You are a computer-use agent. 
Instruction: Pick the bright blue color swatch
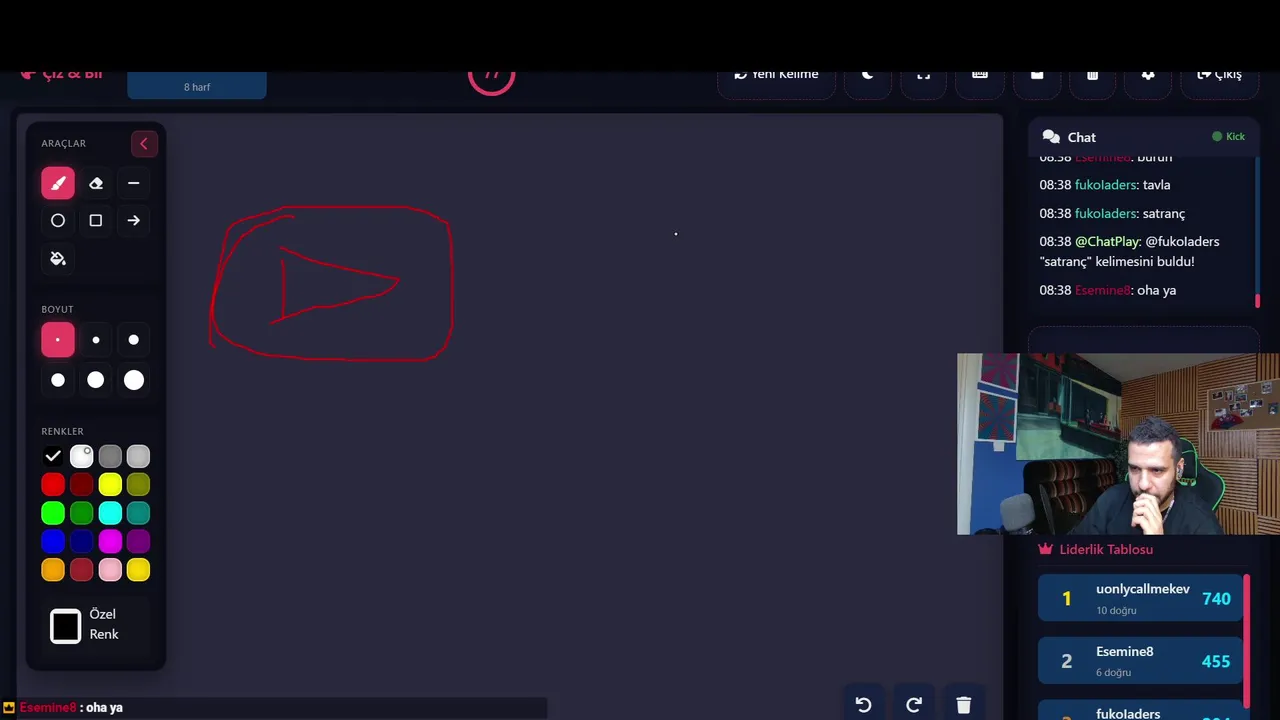click(53, 541)
